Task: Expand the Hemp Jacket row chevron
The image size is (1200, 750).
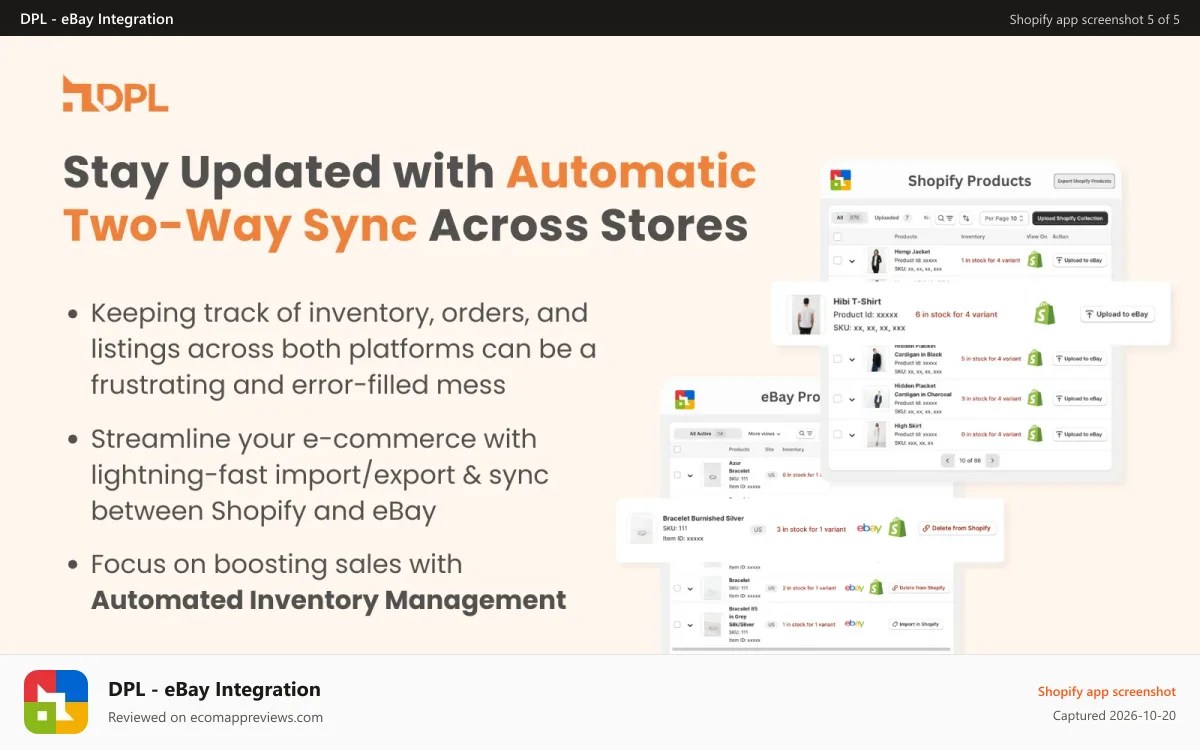Action: (852, 261)
